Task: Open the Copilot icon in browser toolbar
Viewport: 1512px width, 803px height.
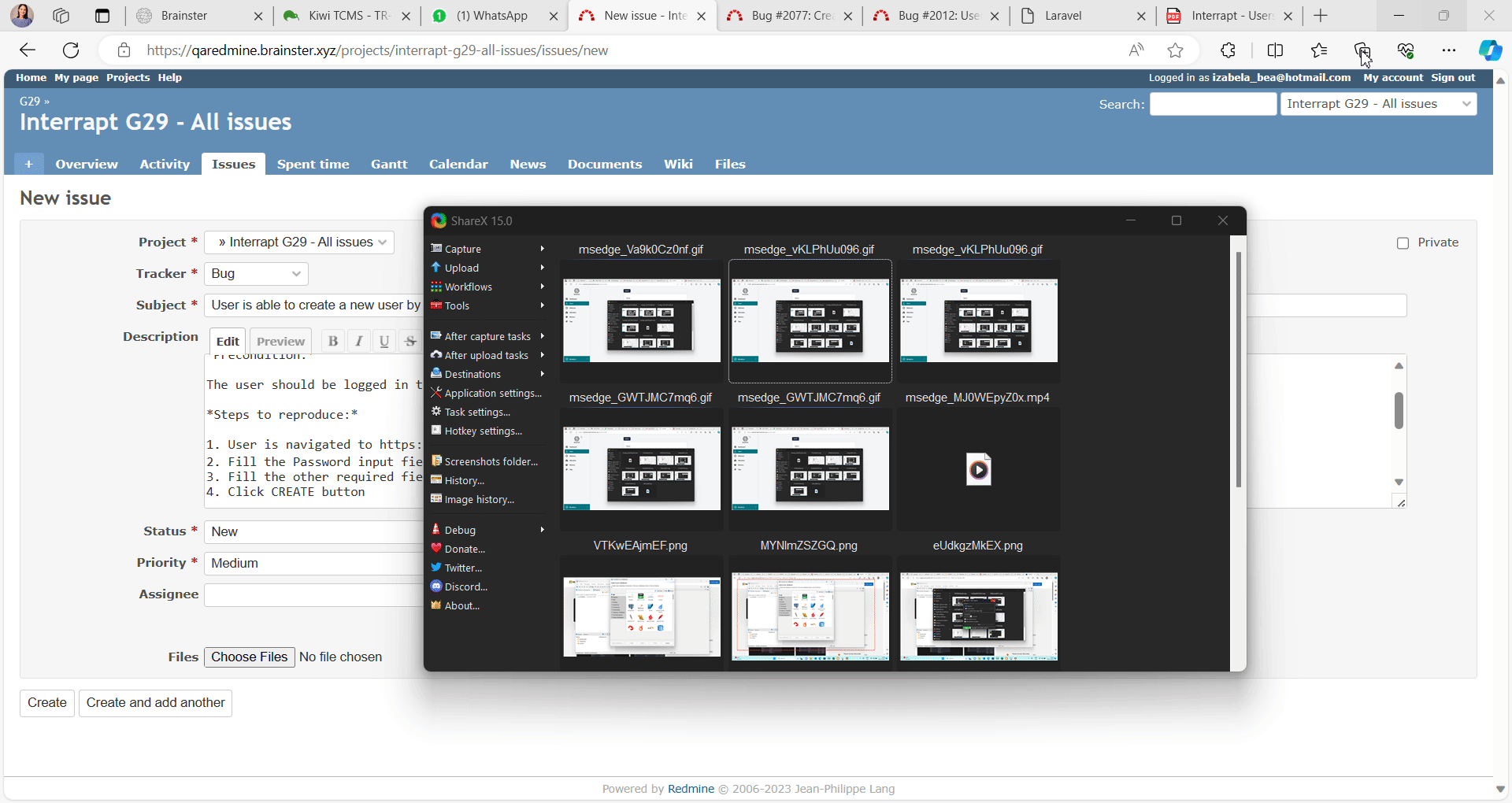Action: 1489,50
